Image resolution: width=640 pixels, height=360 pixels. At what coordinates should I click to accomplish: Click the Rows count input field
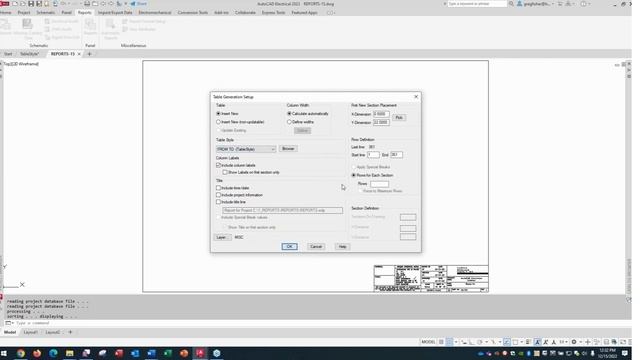coord(379,184)
